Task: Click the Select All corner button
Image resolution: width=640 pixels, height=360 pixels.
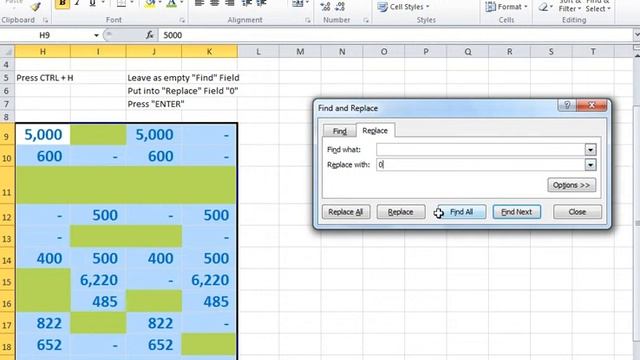Action: [7, 51]
